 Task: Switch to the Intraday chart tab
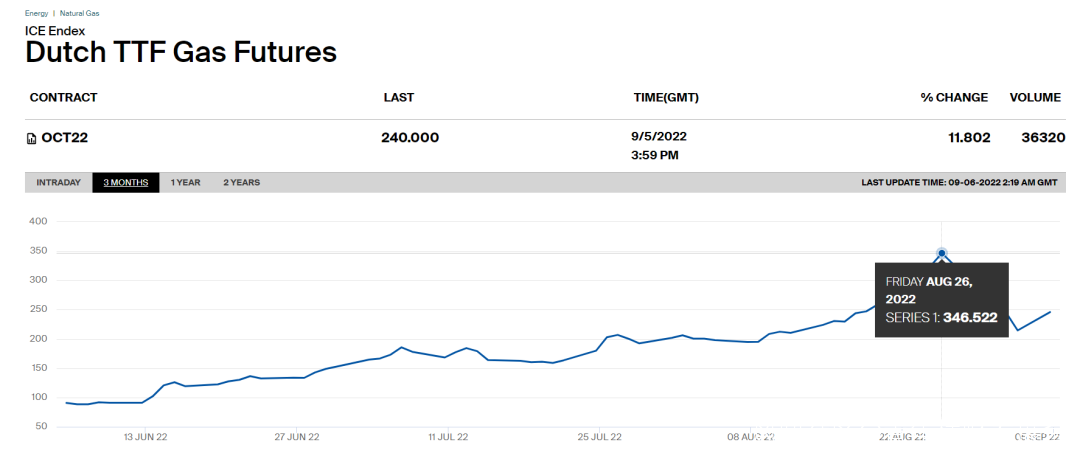click(x=58, y=183)
